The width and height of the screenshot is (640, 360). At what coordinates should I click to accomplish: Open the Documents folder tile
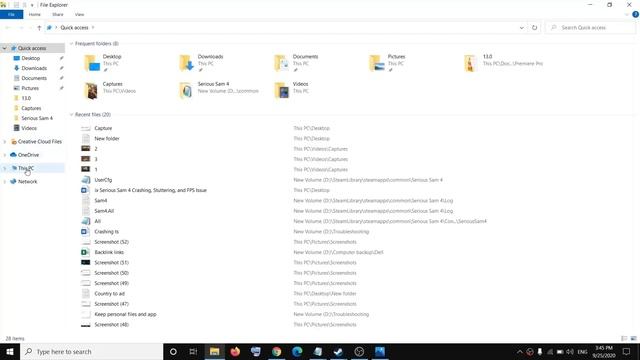click(x=296, y=63)
